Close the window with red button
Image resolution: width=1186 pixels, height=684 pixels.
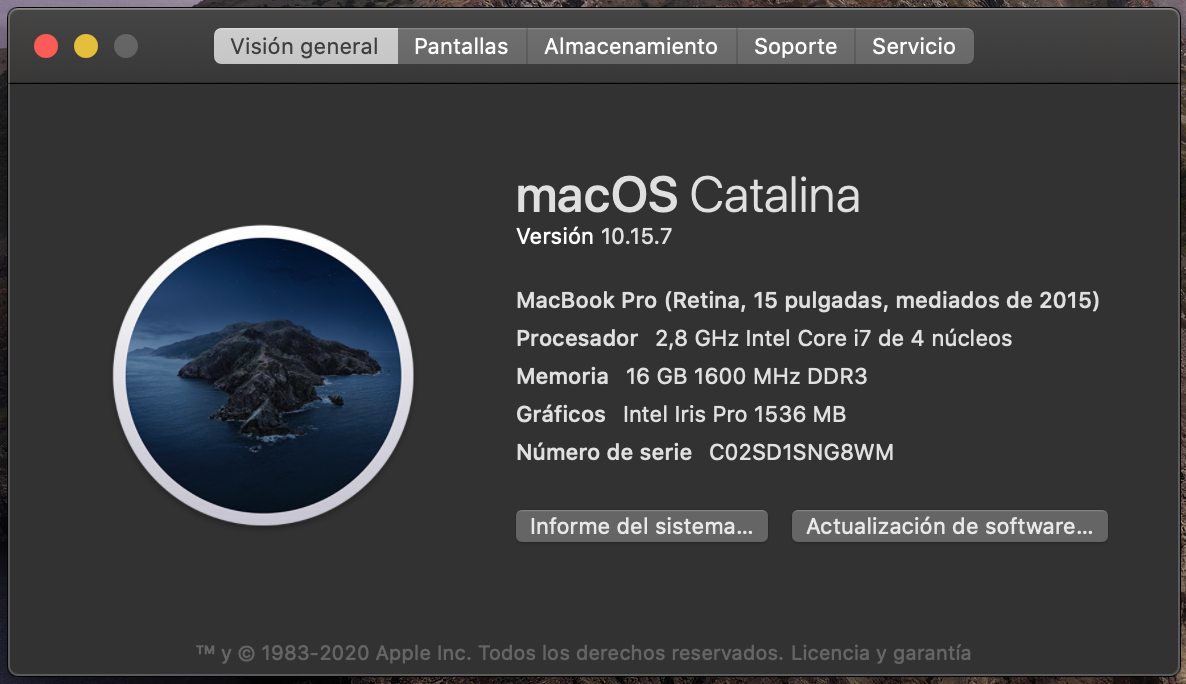click(46, 46)
